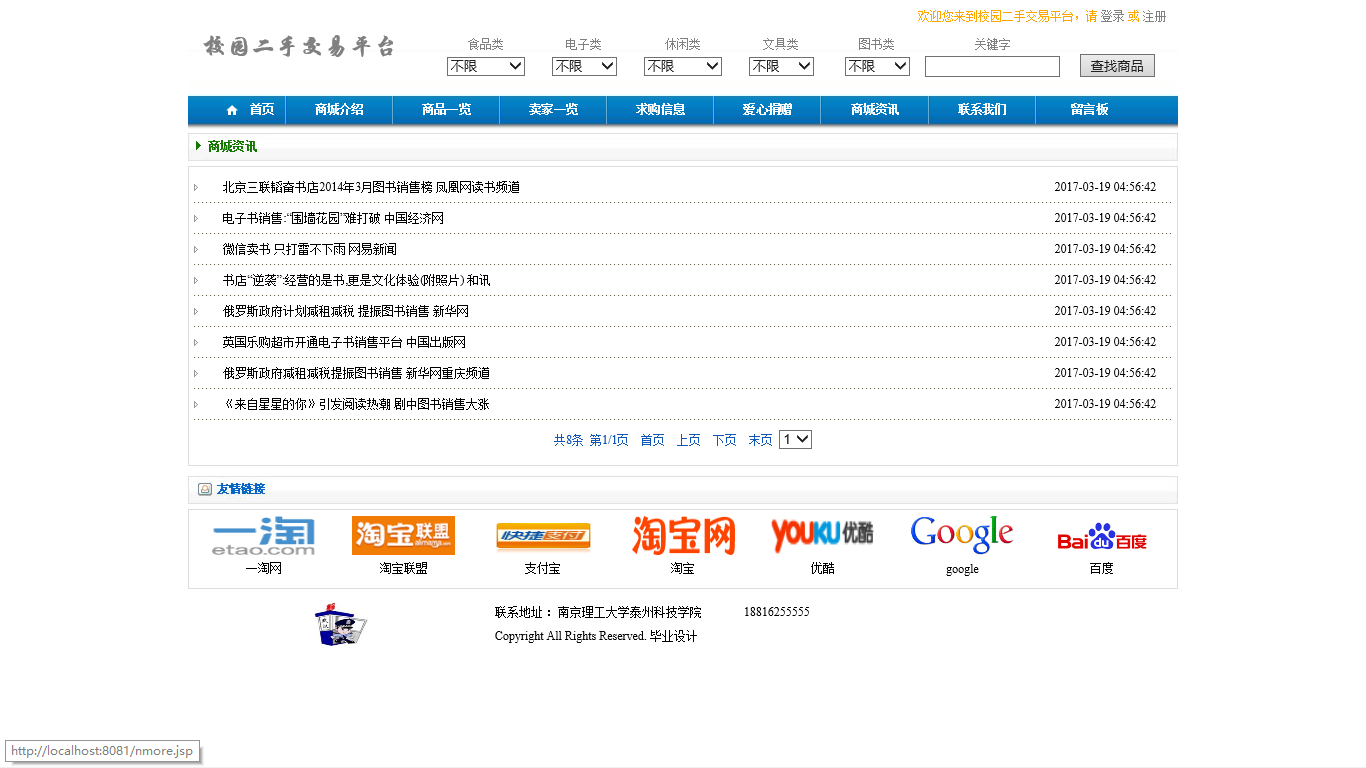Open the 求购信息 navigation tab
The width and height of the screenshot is (1366, 768).
click(x=660, y=110)
